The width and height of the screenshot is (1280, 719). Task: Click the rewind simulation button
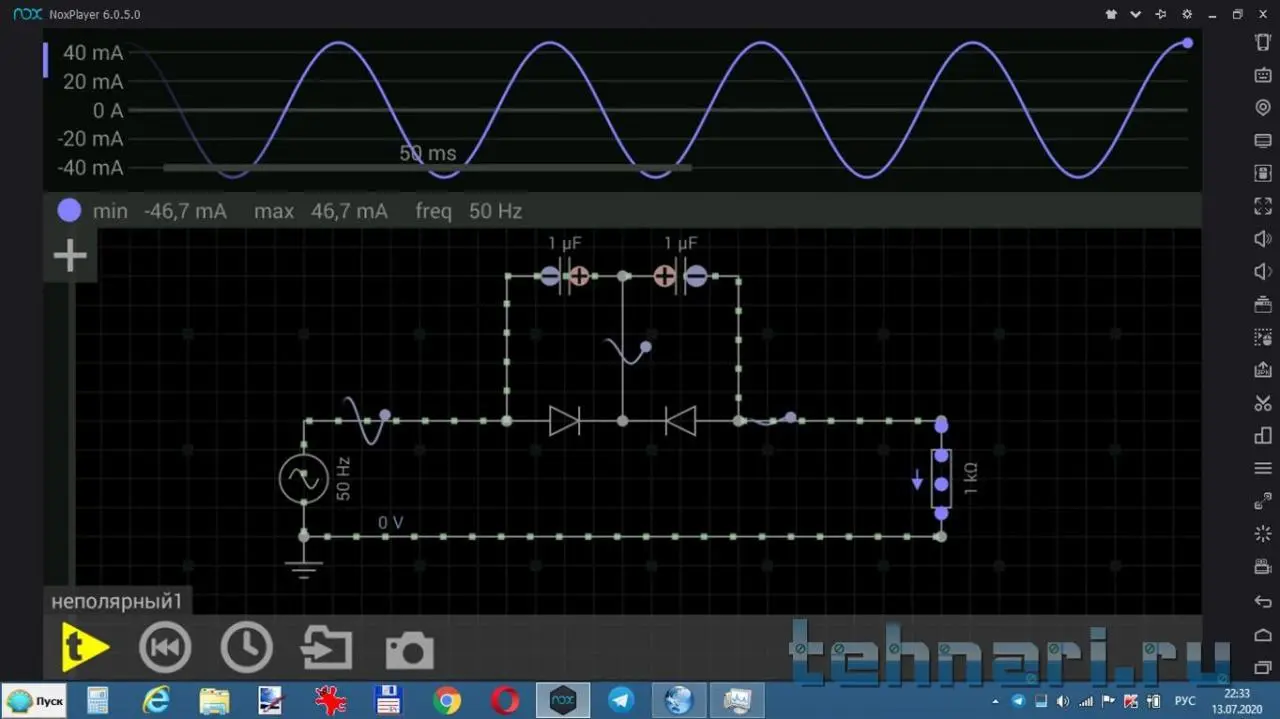pos(165,648)
